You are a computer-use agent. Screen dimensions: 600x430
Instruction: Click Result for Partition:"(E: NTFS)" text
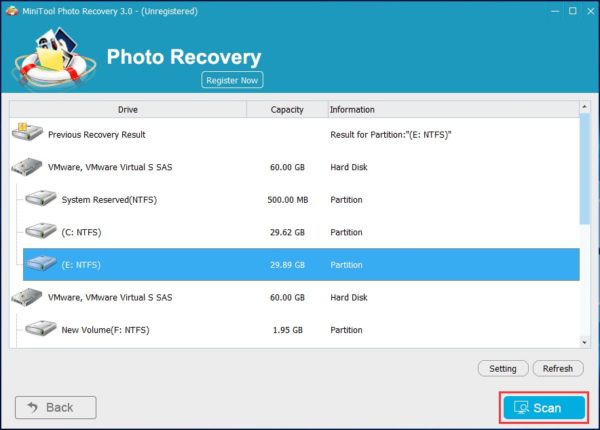point(391,135)
